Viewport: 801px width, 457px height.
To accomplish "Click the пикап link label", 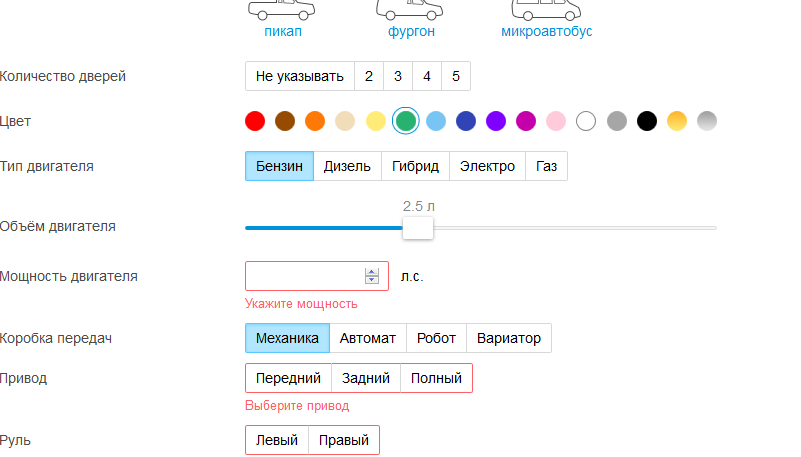I will [283, 31].
